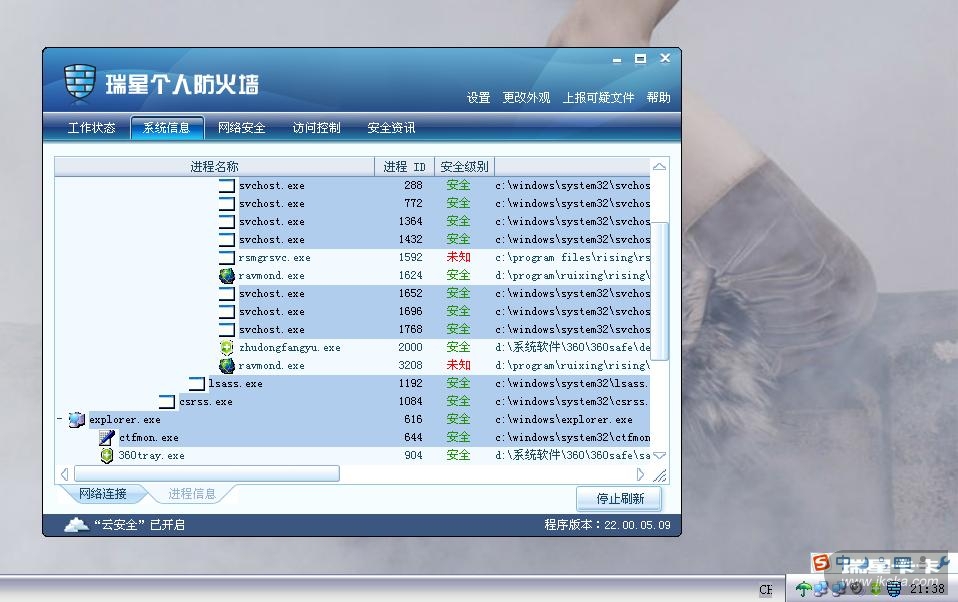Sort by the 进程 ID column header
The height and width of the screenshot is (602, 958).
click(404, 166)
